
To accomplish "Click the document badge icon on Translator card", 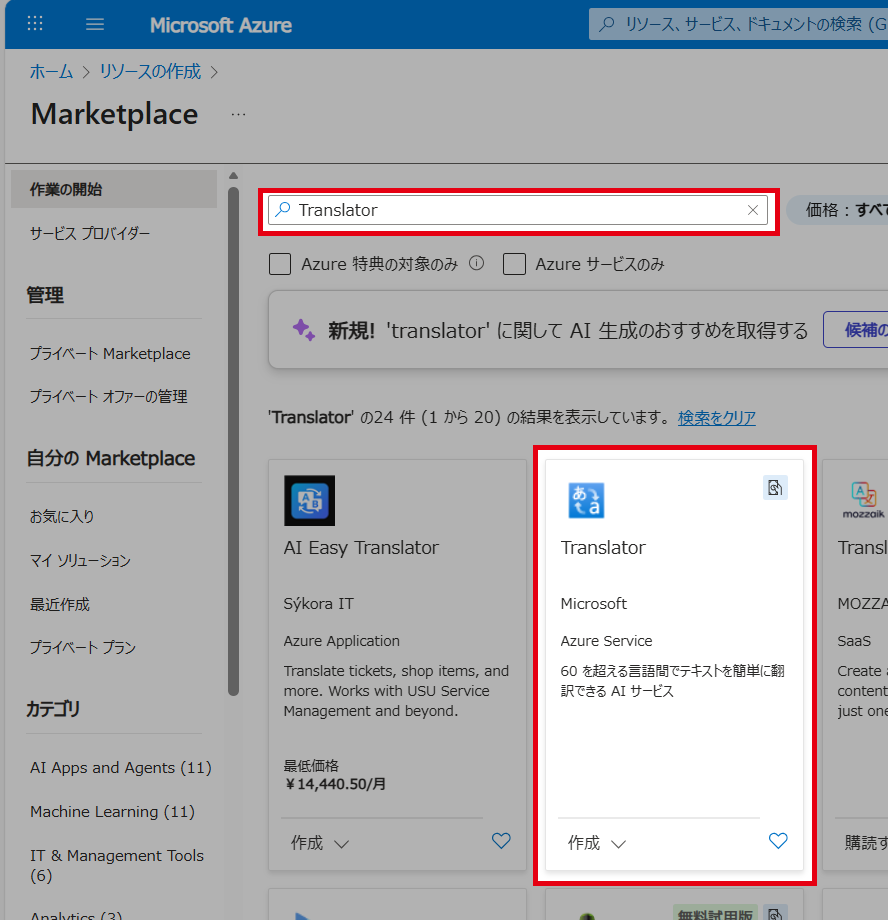I will coord(775,487).
